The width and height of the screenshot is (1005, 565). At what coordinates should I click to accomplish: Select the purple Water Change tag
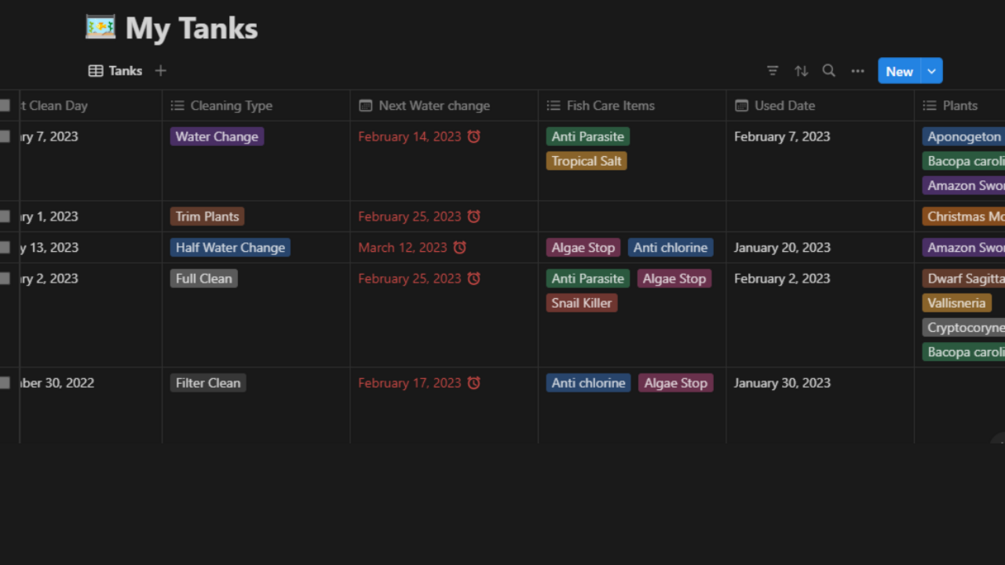(217, 137)
